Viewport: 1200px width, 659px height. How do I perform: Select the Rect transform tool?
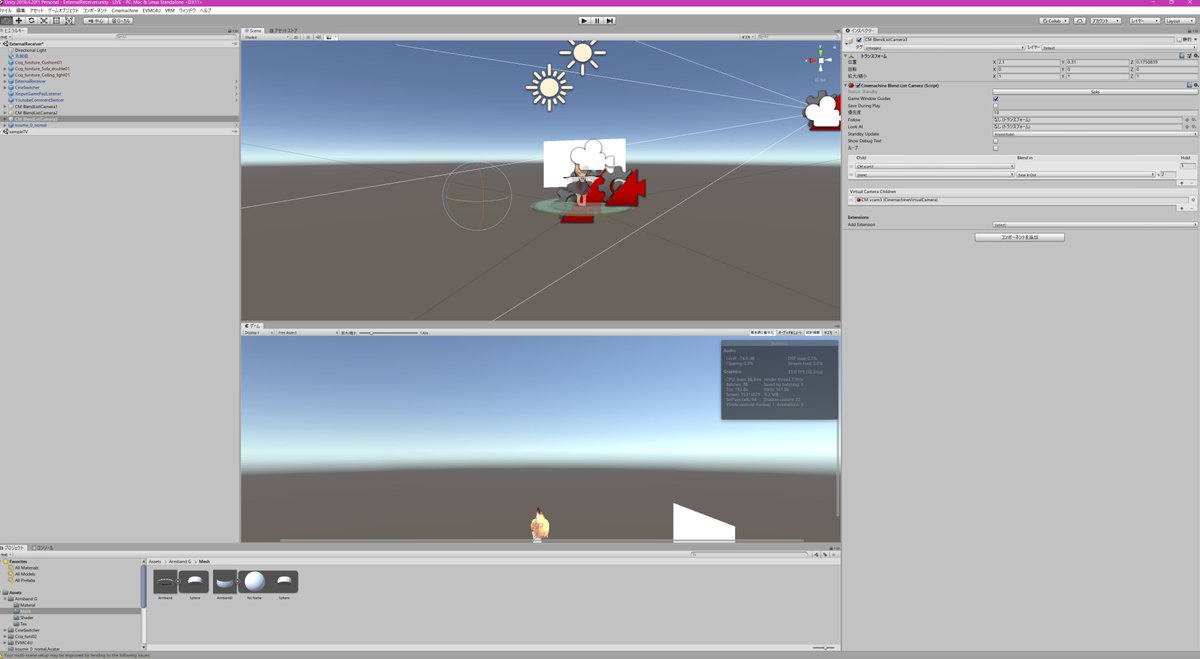point(57,20)
